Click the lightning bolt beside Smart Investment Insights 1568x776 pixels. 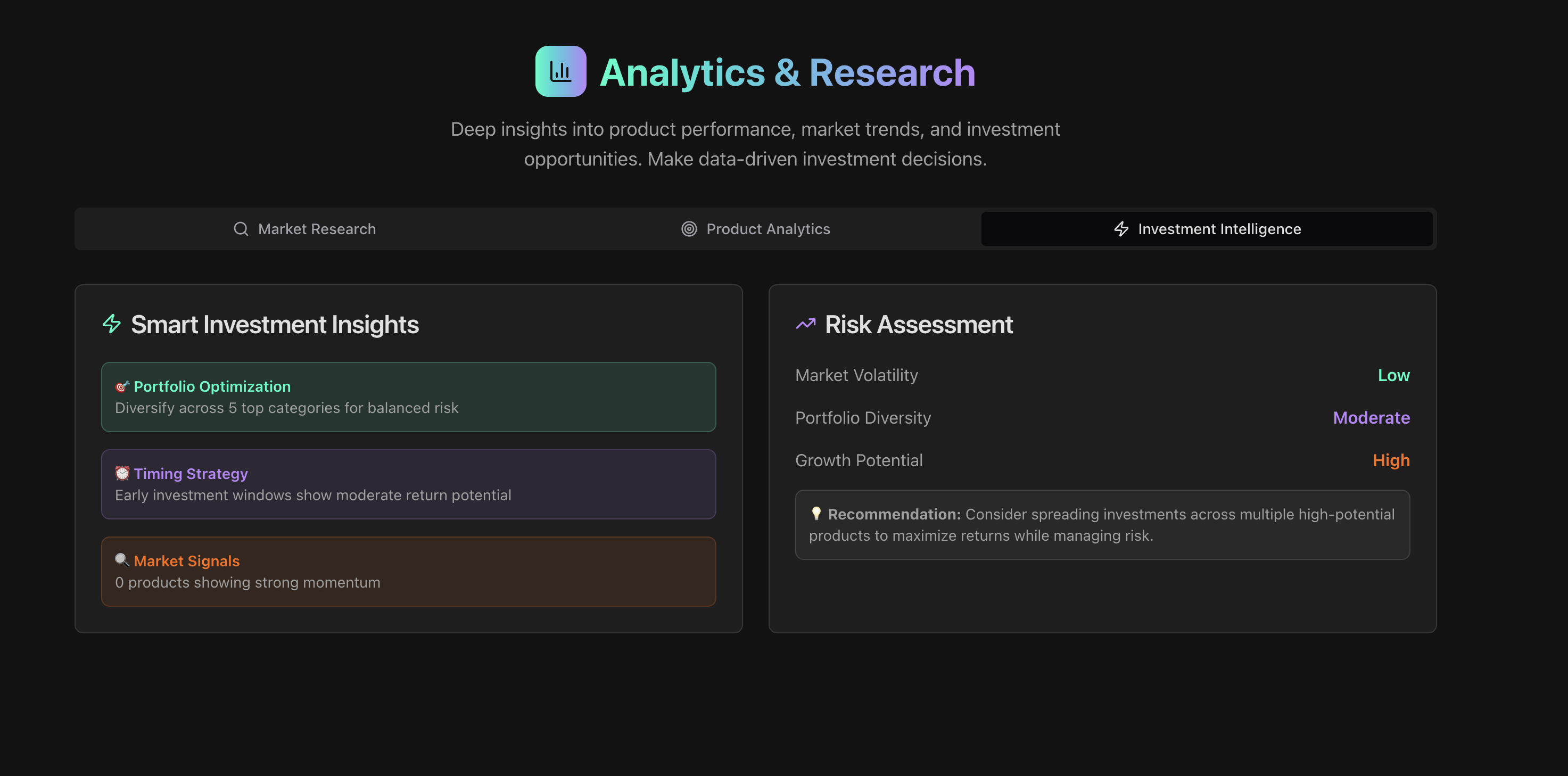pyautogui.click(x=112, y=324)
